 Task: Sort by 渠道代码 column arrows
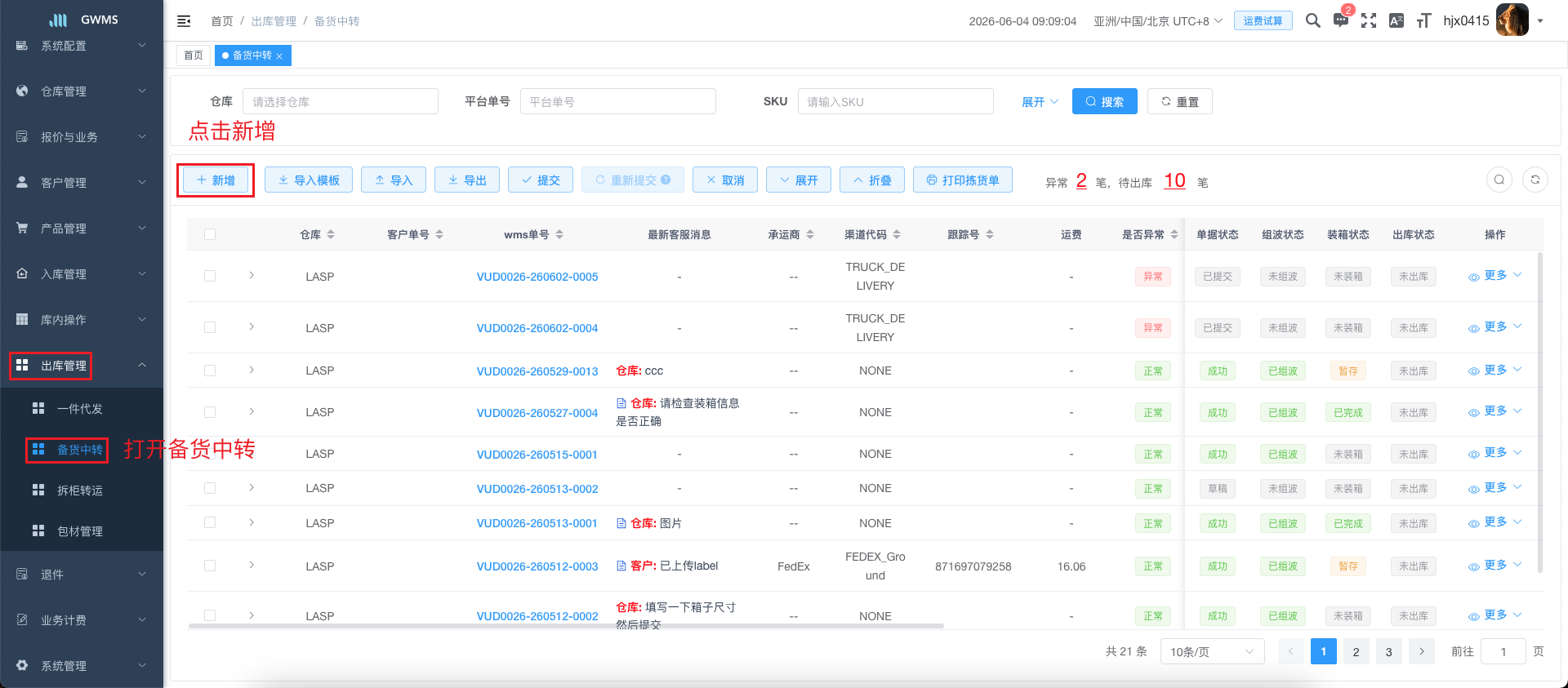click(897, 234)
